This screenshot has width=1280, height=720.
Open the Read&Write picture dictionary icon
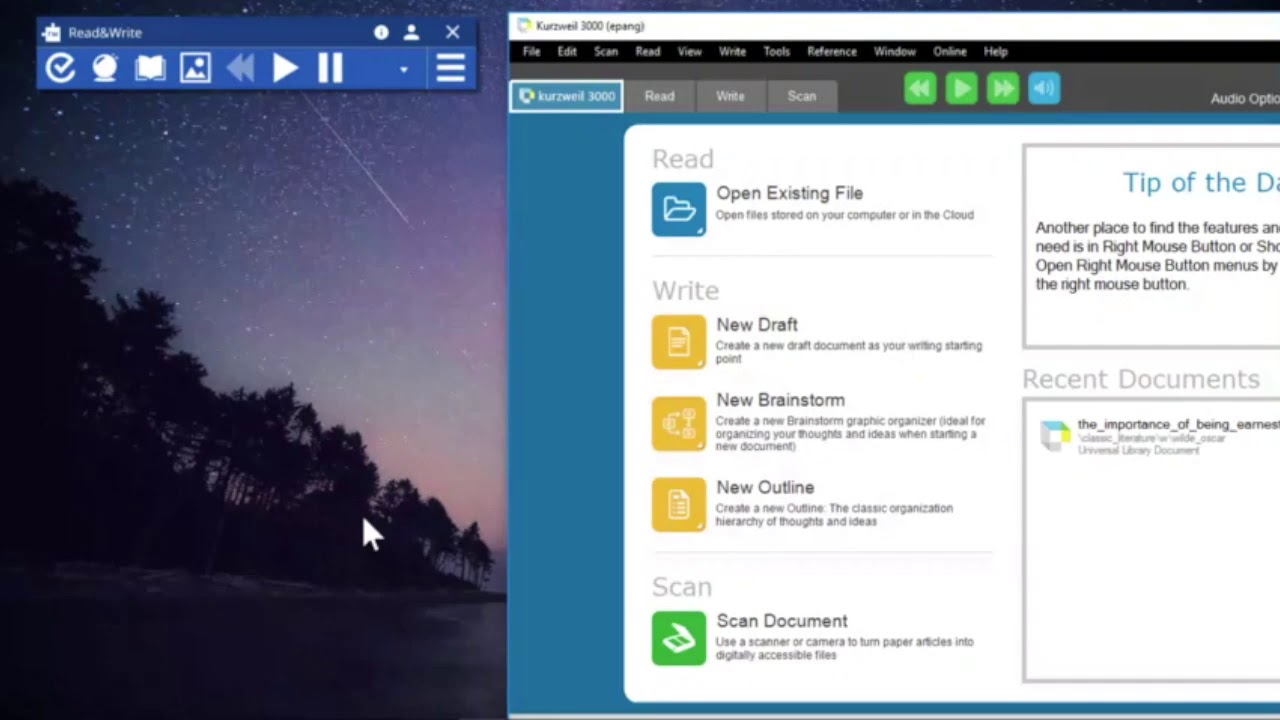(195, 68)
